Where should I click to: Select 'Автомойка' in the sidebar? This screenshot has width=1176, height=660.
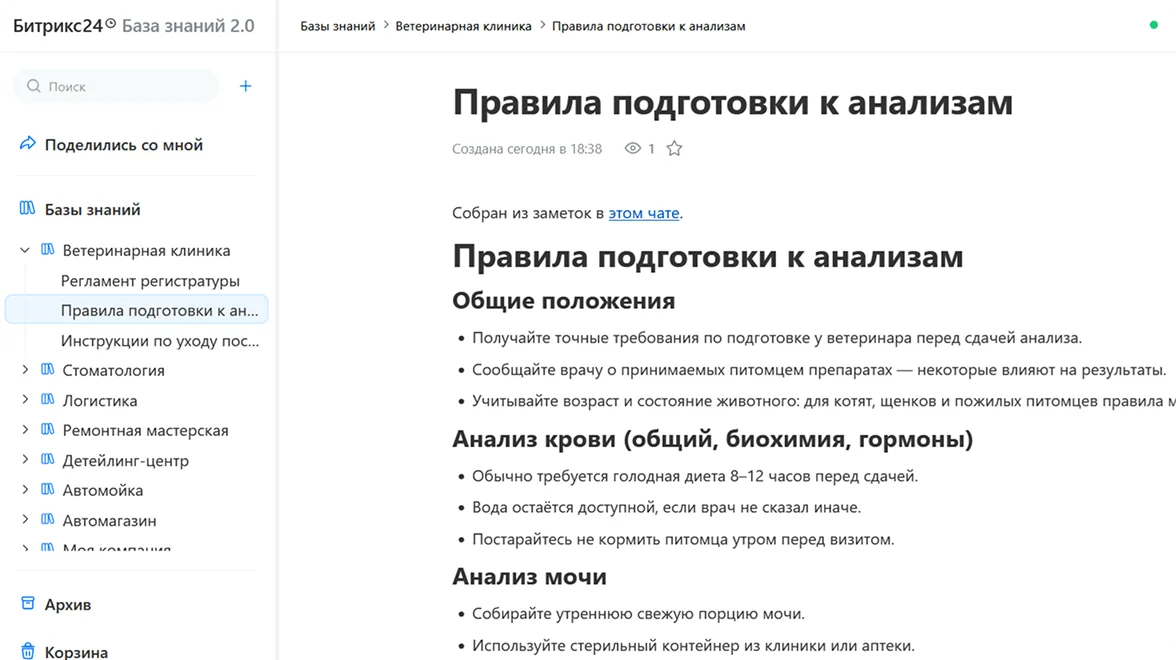pyautogui.click(x=103, y=490)
